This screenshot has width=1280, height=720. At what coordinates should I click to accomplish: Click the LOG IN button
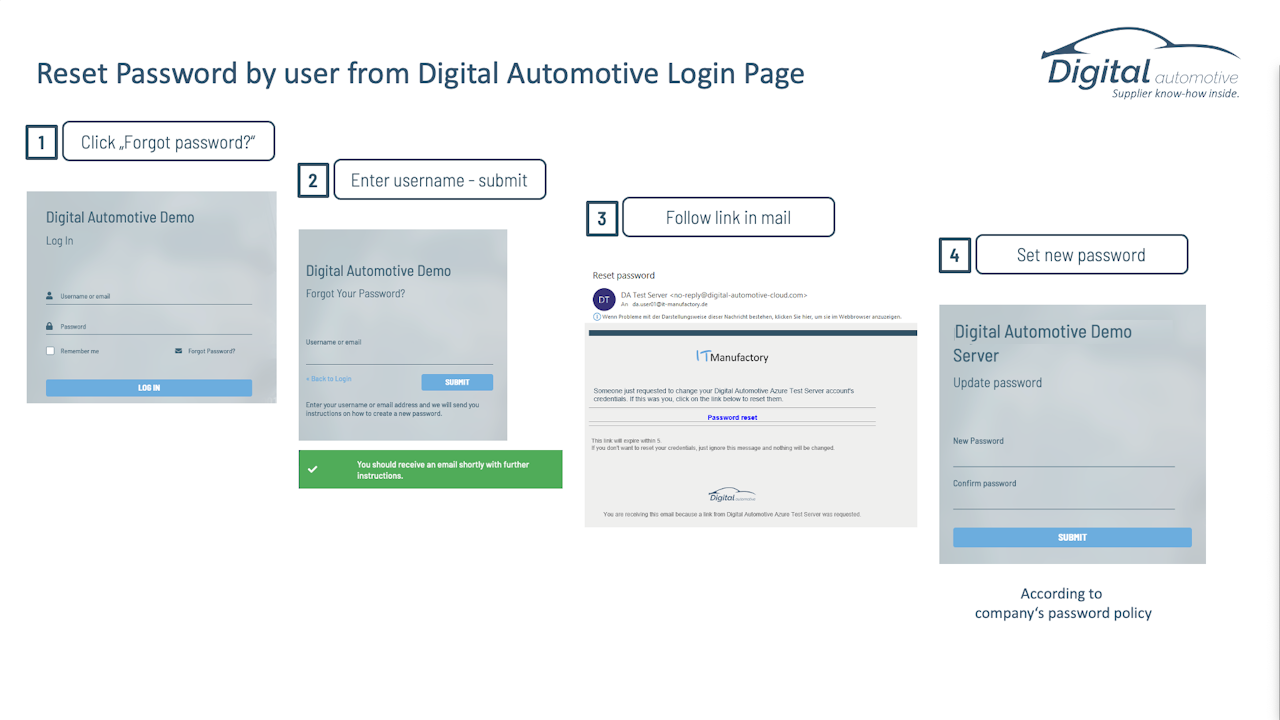coord(149,388)
